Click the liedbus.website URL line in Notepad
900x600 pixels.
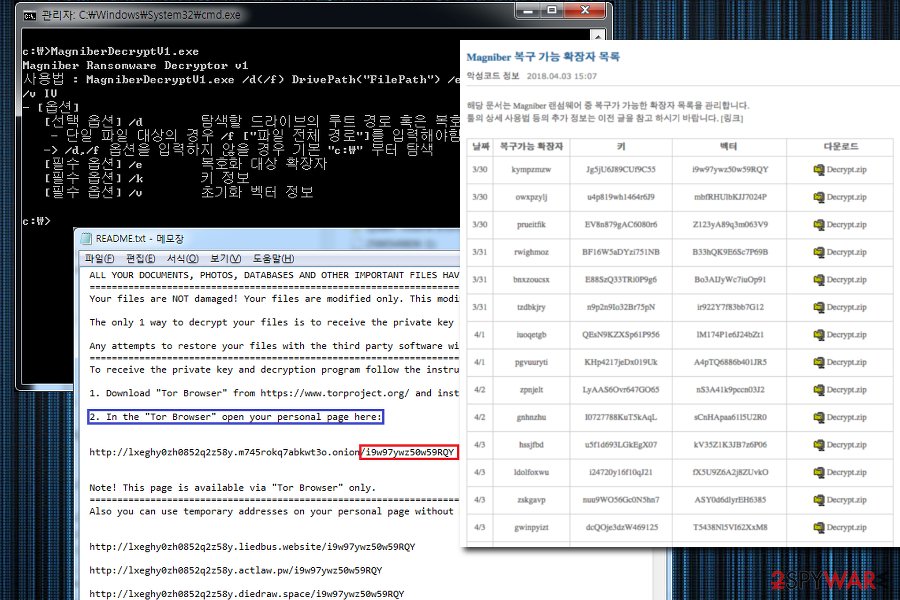(x=252, y=547)
